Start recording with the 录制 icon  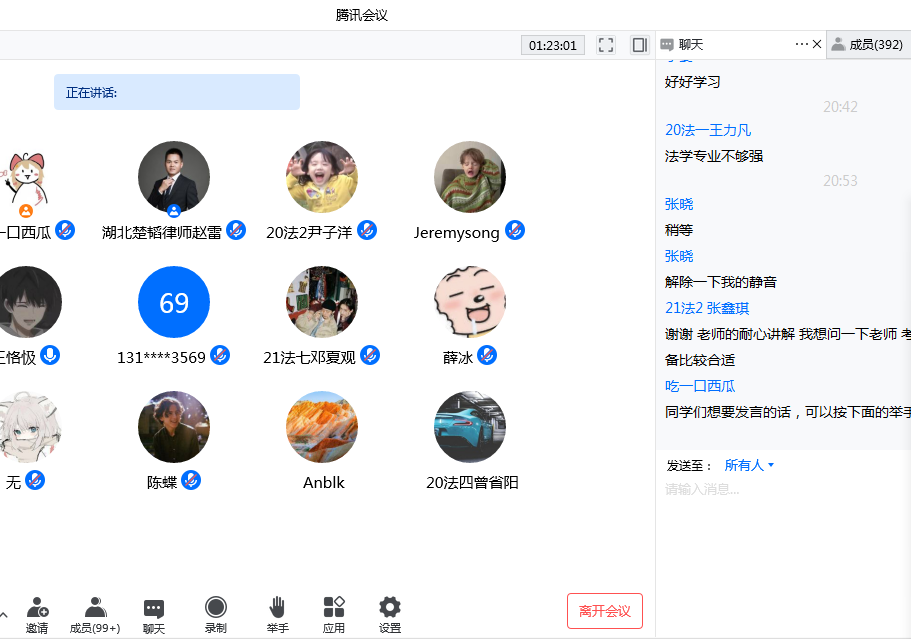click(x=215, y=608)
